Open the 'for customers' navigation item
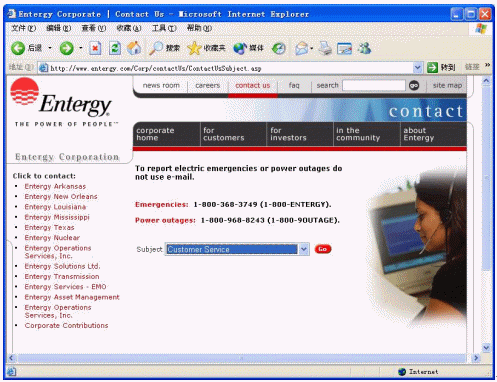The height and width of the screenshot is (382, 497). (224, 134)
